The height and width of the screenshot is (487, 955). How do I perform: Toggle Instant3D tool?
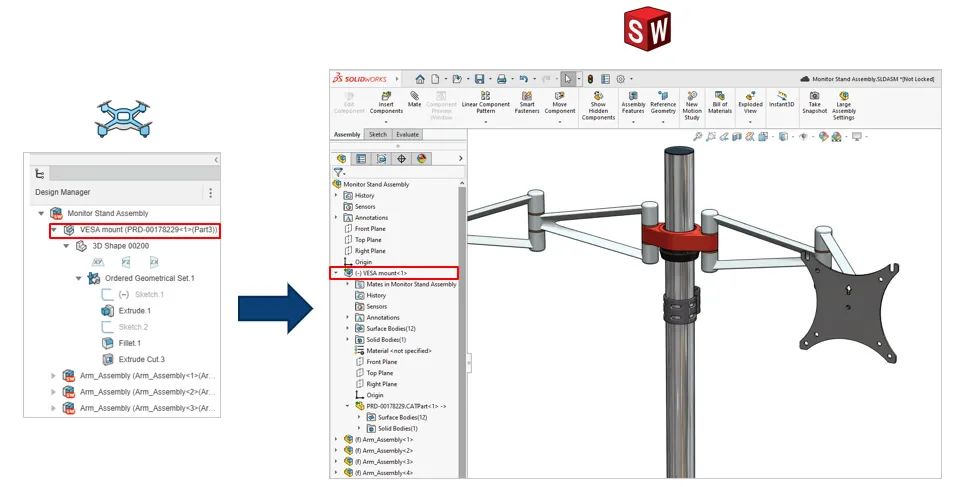click(781, 100)
